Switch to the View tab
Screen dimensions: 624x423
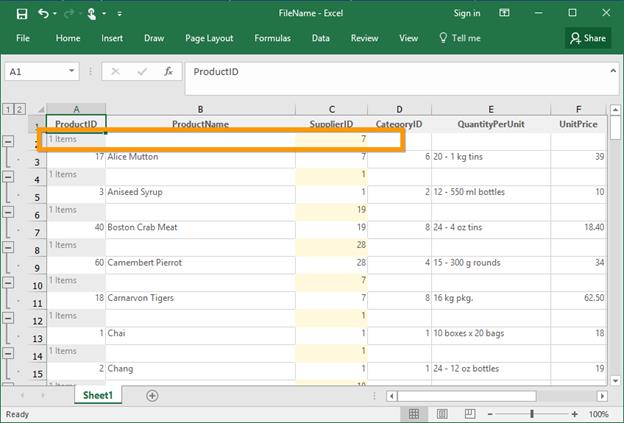pyautogui.click(x=409, y=38)
